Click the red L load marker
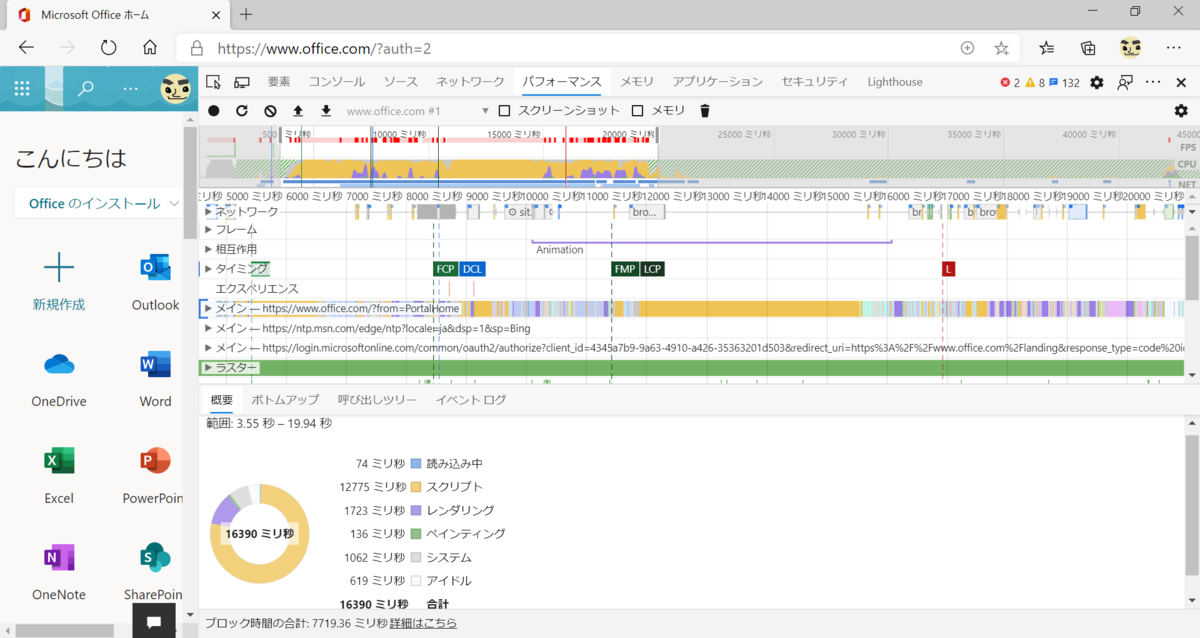The image size is (1200, 638). click(948, 269)
